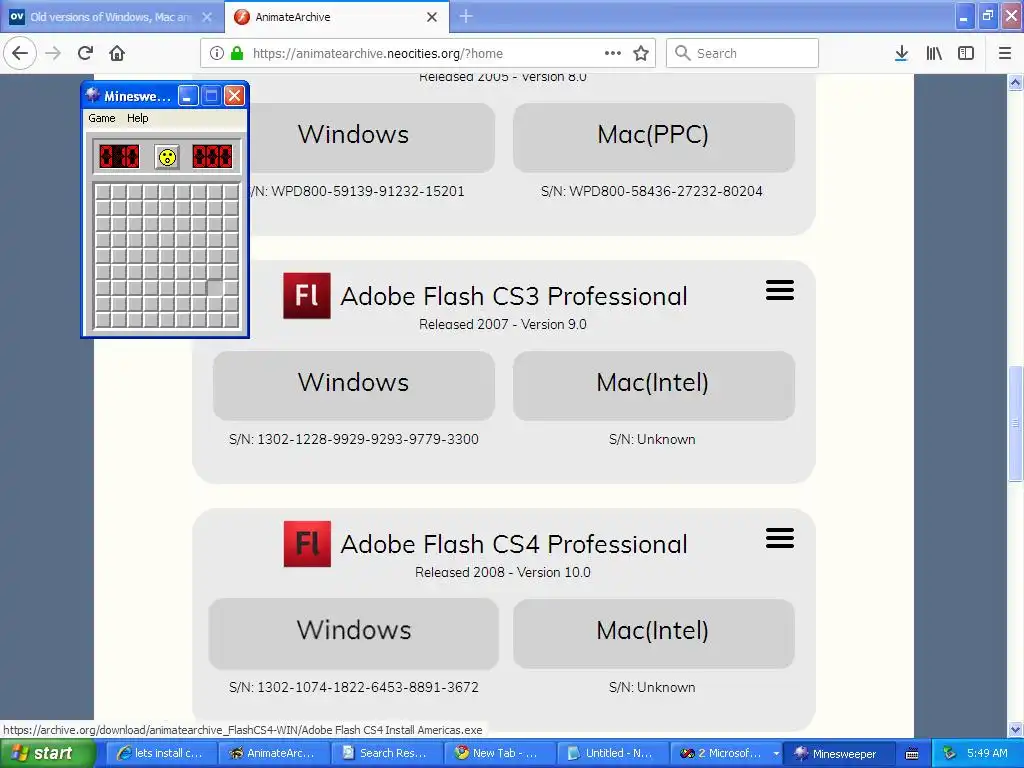
Task: Click the Minesweeper smiley face reset button
Action: point(167,157)
